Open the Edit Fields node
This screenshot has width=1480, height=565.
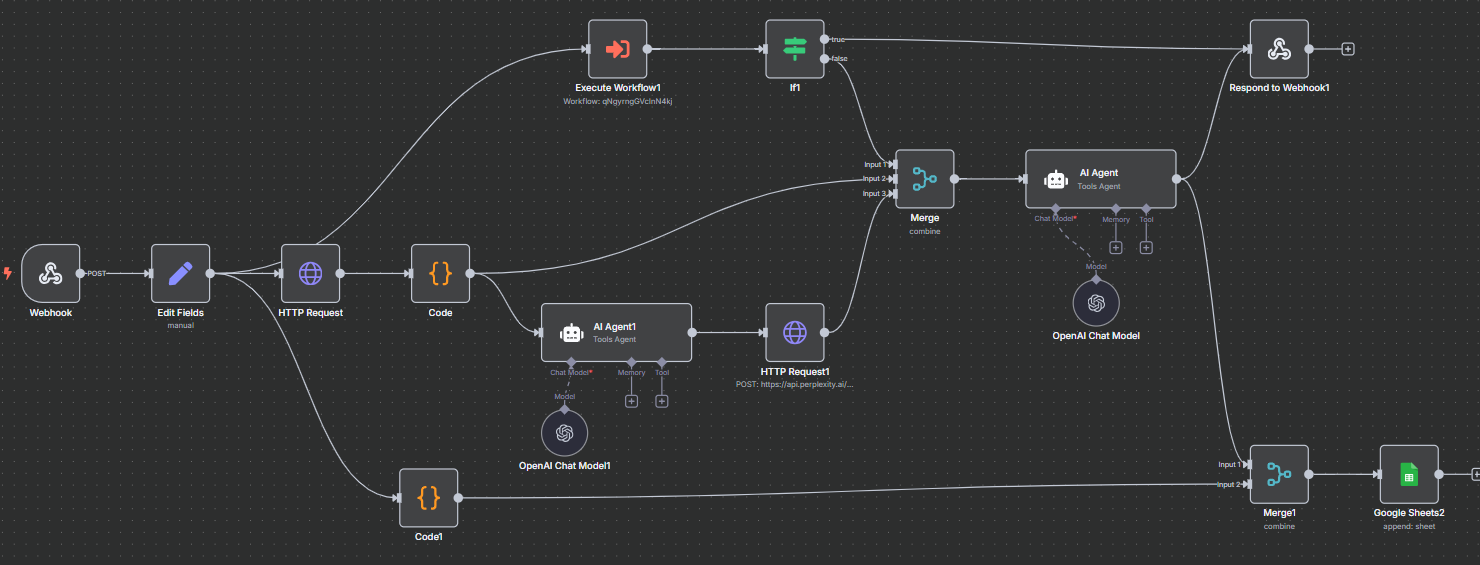[x=180, y=273]
